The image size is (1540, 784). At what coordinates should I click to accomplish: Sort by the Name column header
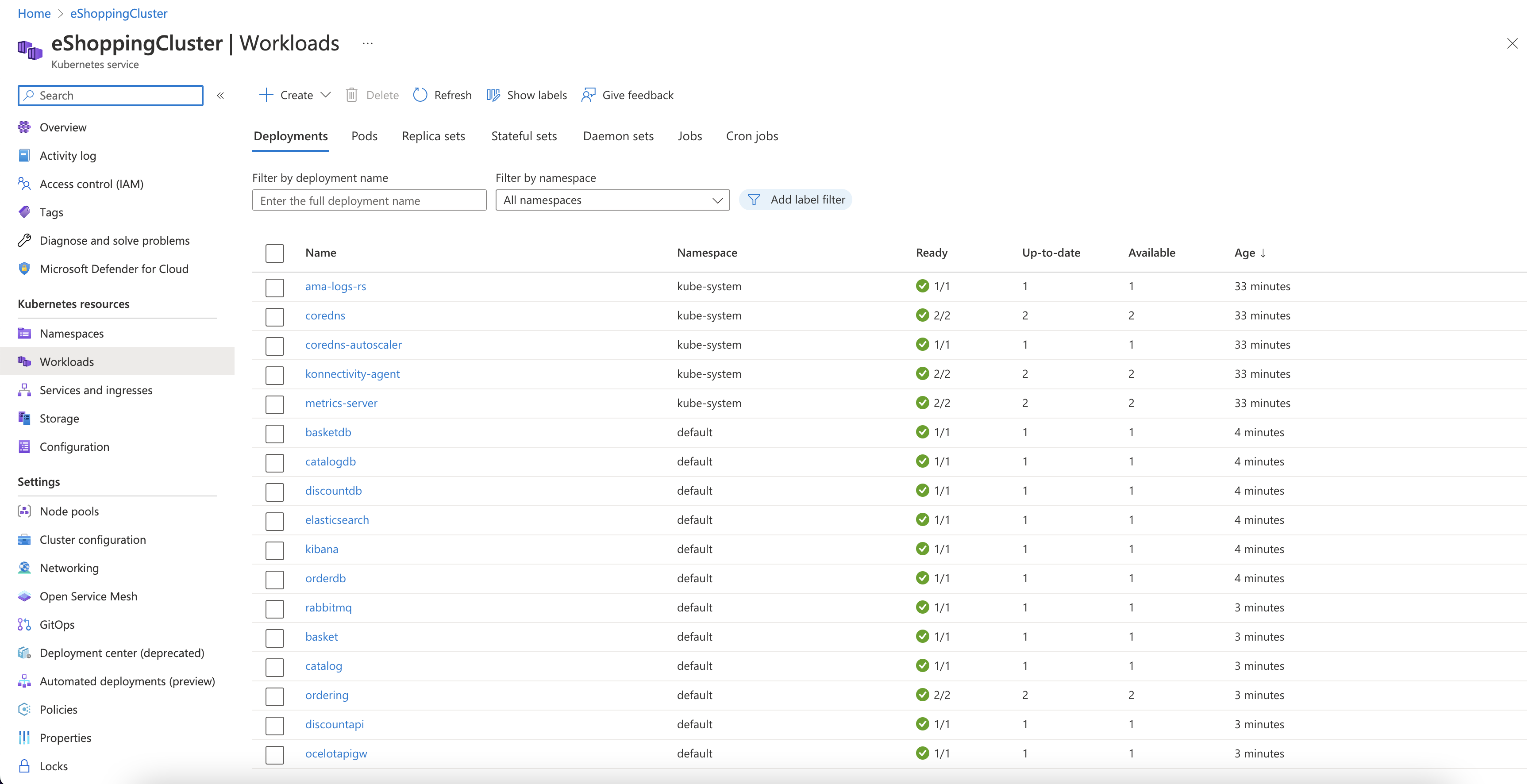320,253
